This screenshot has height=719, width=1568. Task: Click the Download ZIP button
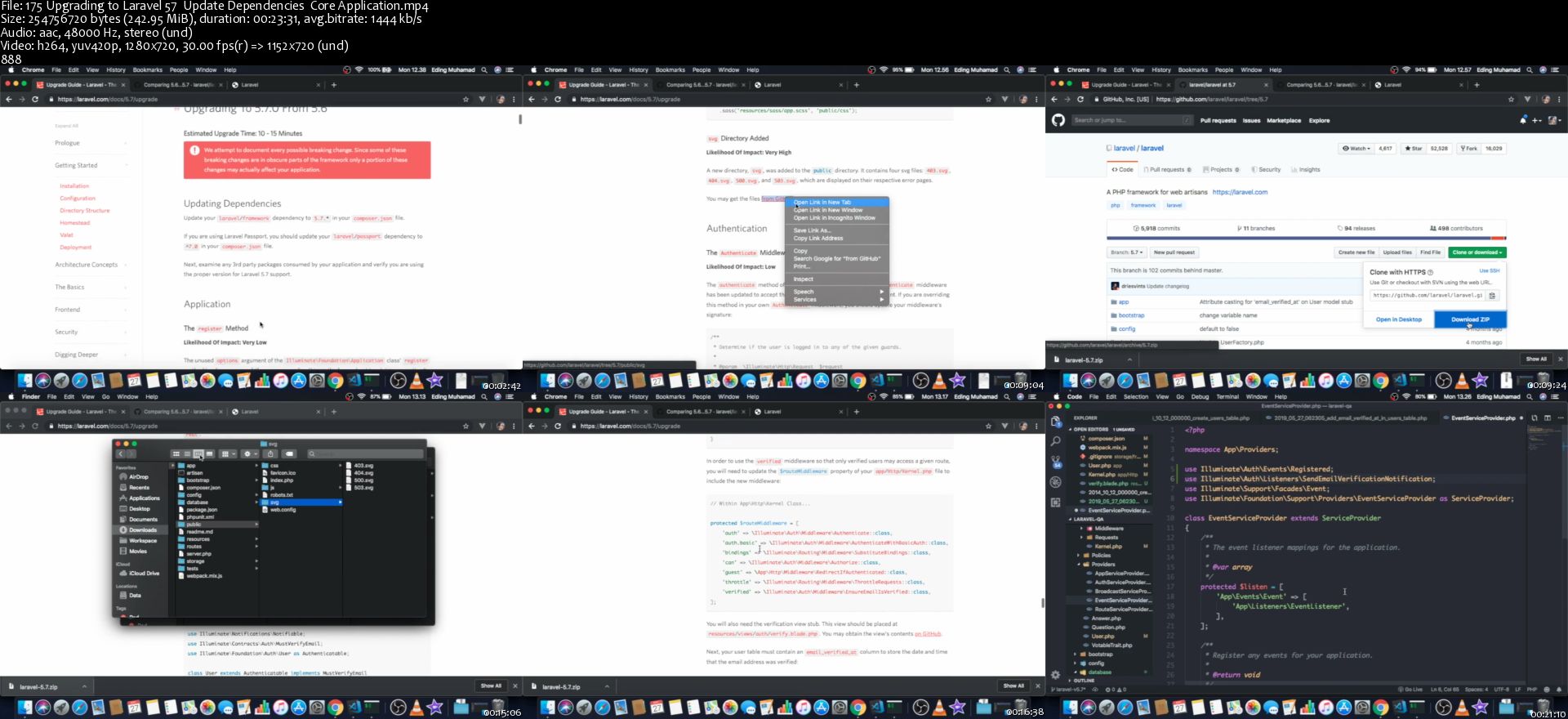(1470, 319)
